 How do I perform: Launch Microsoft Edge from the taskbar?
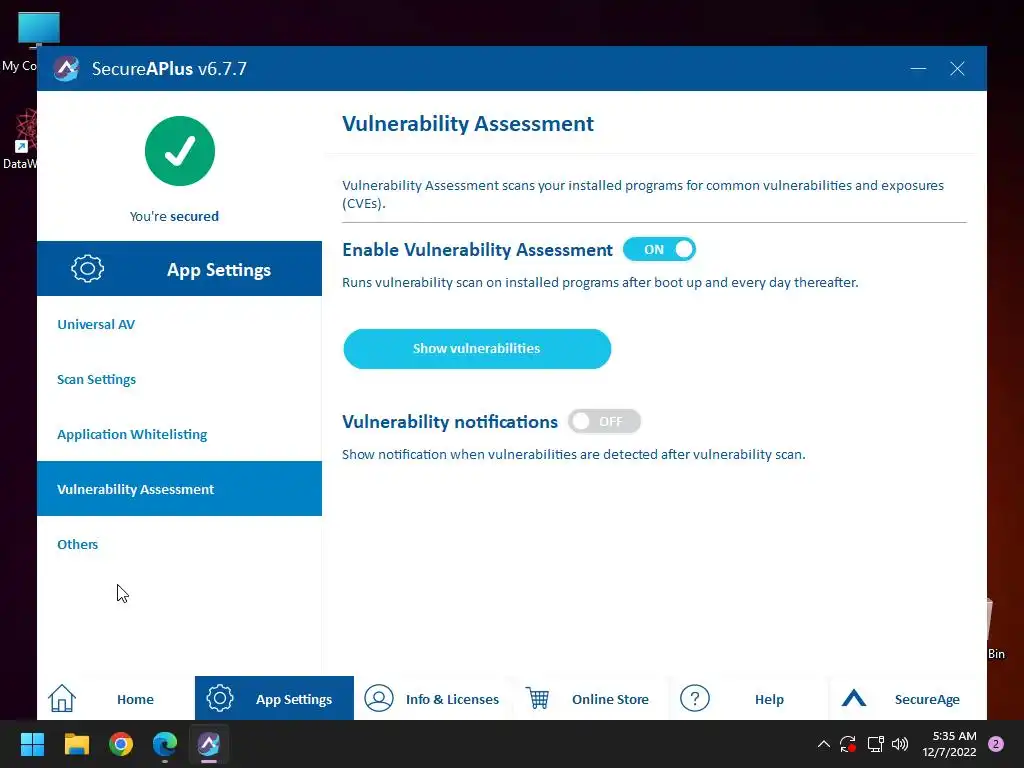[165, 744]
